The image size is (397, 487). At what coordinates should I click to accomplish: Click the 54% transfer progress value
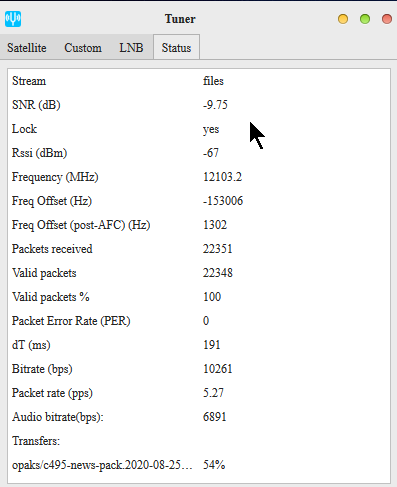214,465
